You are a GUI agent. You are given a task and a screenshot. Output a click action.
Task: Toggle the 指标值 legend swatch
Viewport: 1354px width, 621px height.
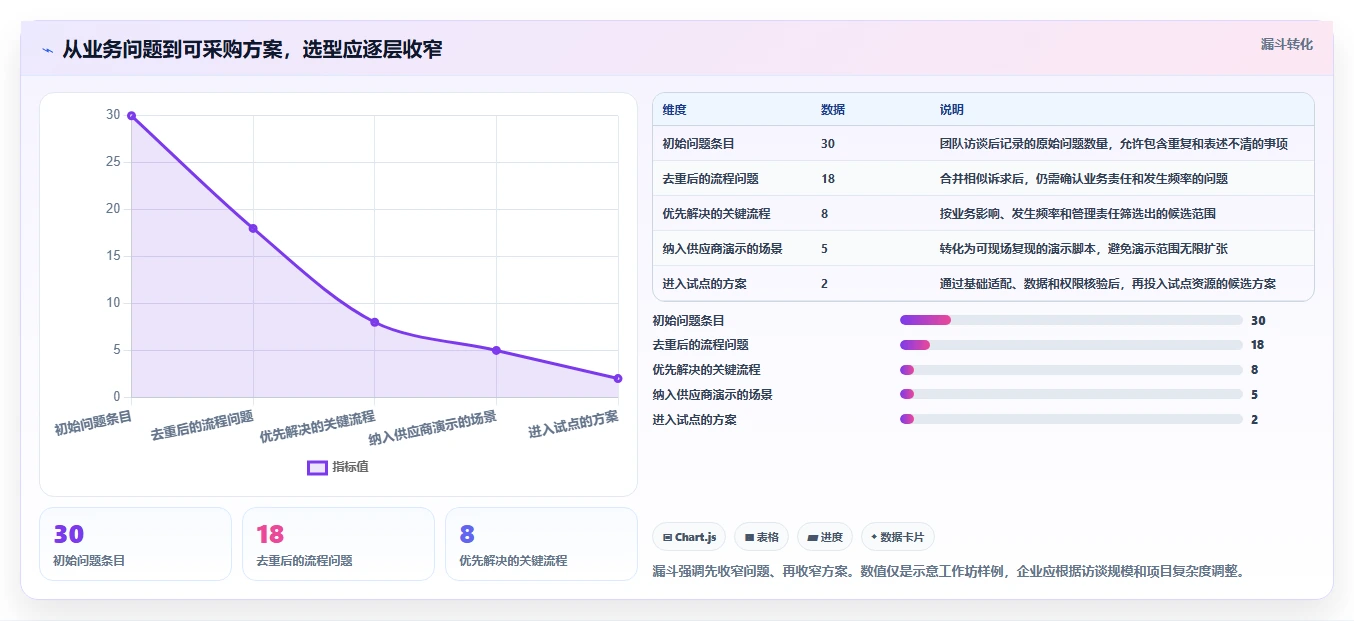pos(317,467)
